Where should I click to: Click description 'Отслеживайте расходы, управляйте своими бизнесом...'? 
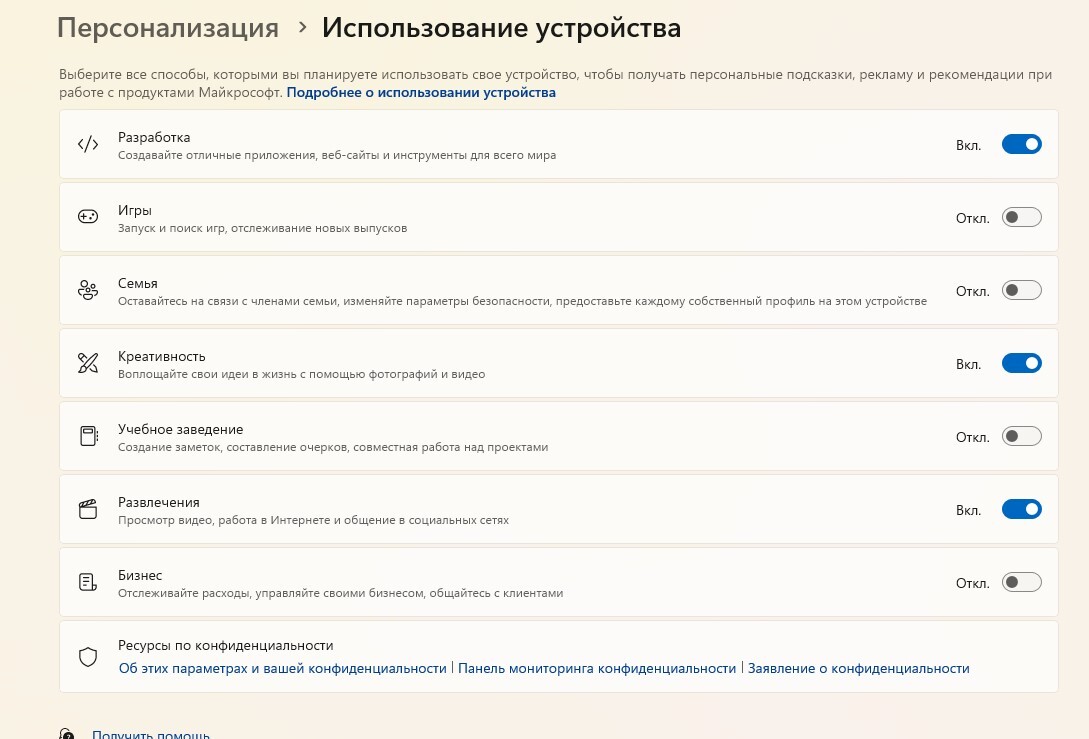[x=340, y=593]
